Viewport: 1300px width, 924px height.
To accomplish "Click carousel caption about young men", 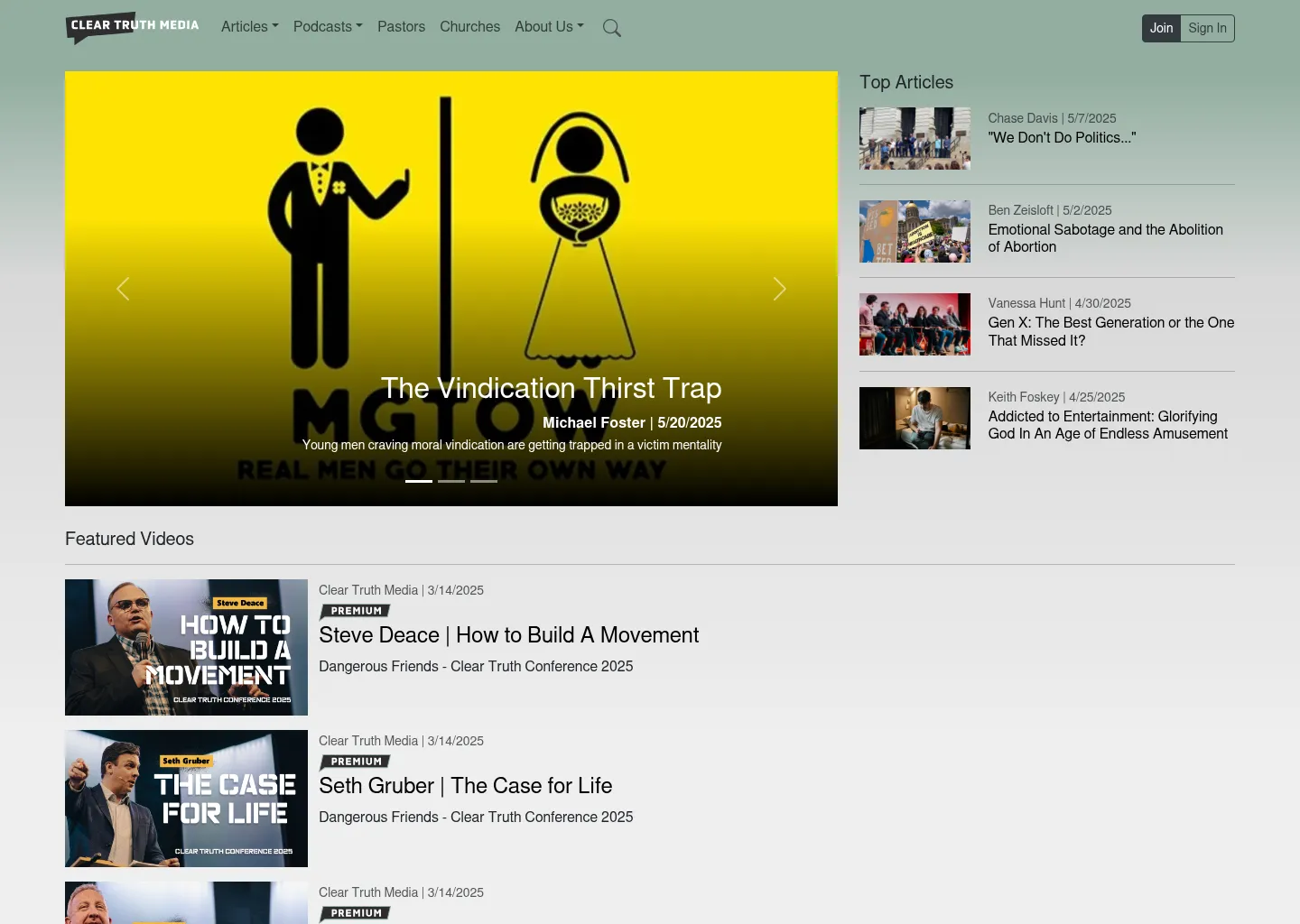I will [512, 445].
